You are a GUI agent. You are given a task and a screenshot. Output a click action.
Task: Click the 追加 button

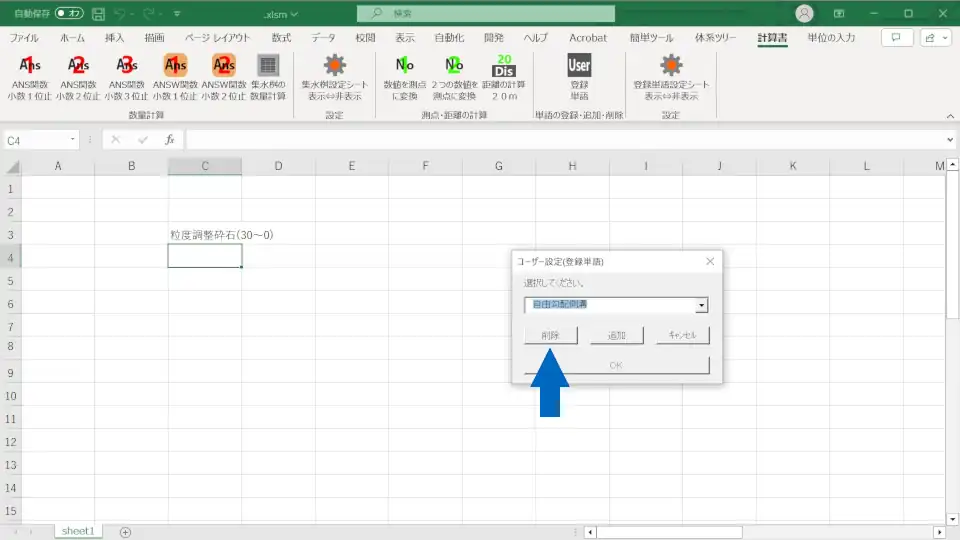click(x=616, y=336)
